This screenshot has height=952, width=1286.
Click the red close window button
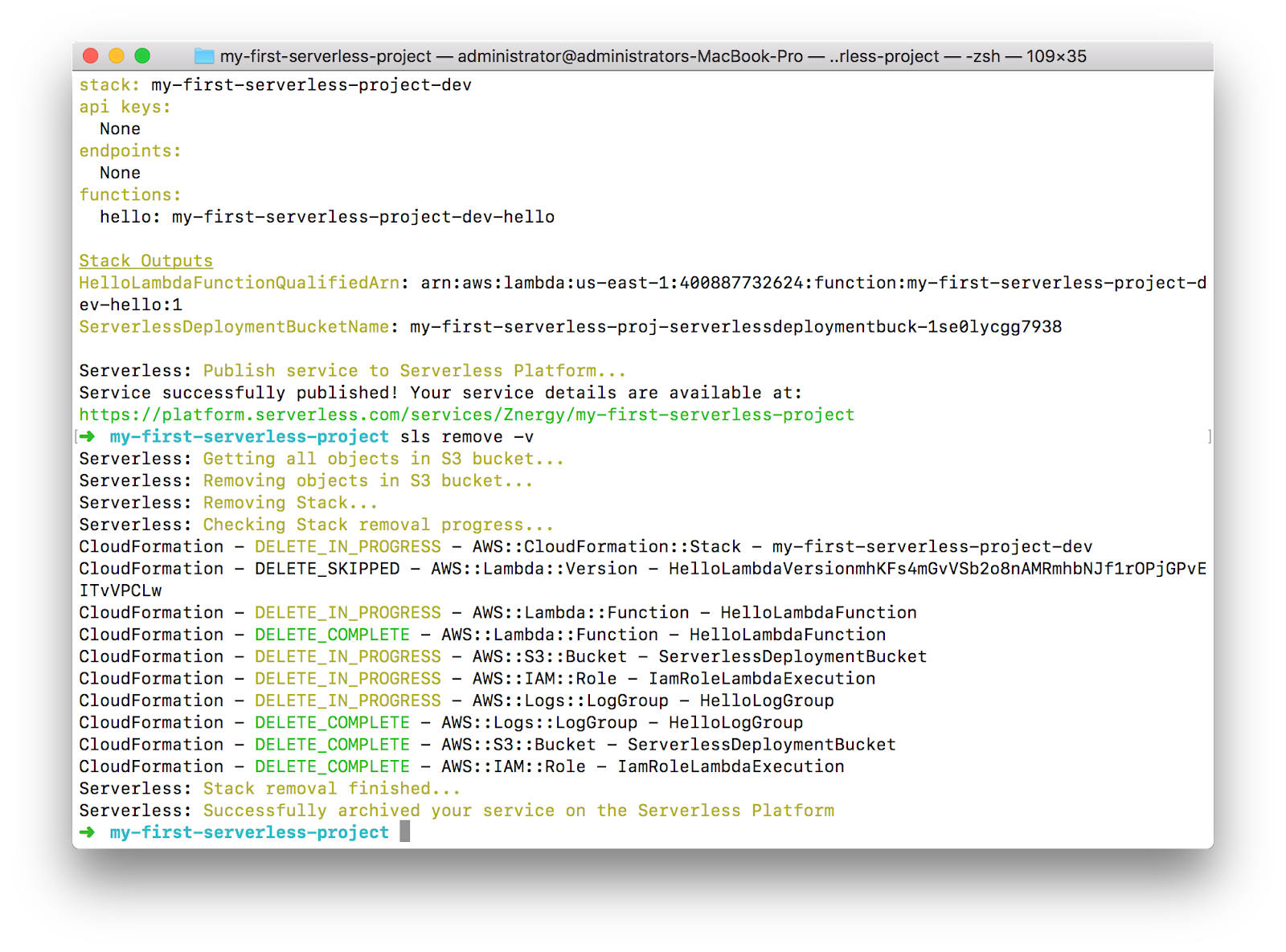coord(92,55)
